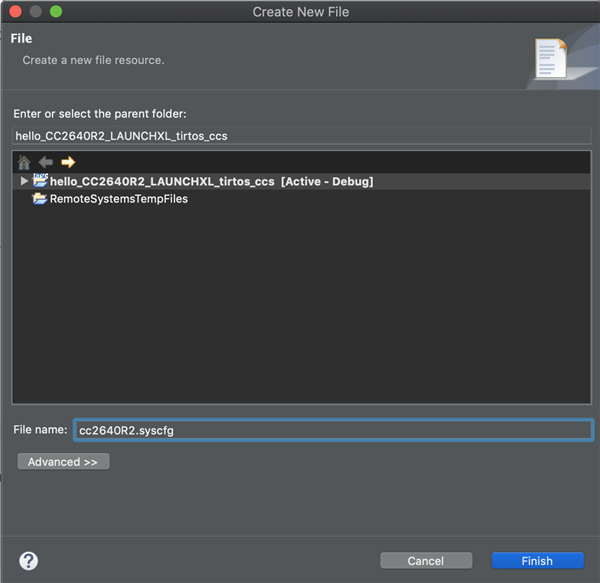This screenshot has width=600, height=583.
Task: Click the yellow forward arrow icon
Action: pyautogui.click(x=68, y=162)
